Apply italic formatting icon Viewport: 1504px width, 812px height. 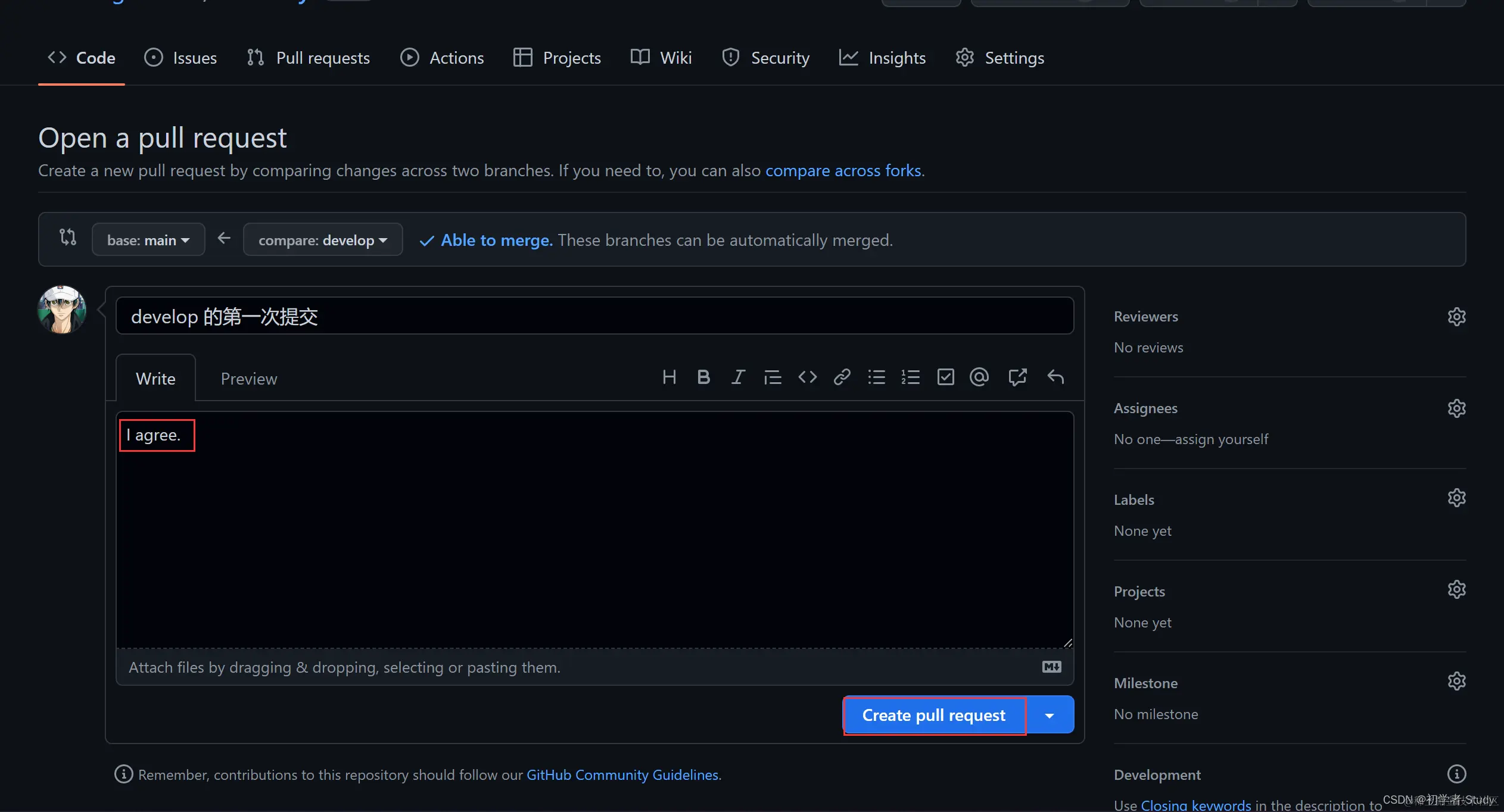(x=738, y=377)
